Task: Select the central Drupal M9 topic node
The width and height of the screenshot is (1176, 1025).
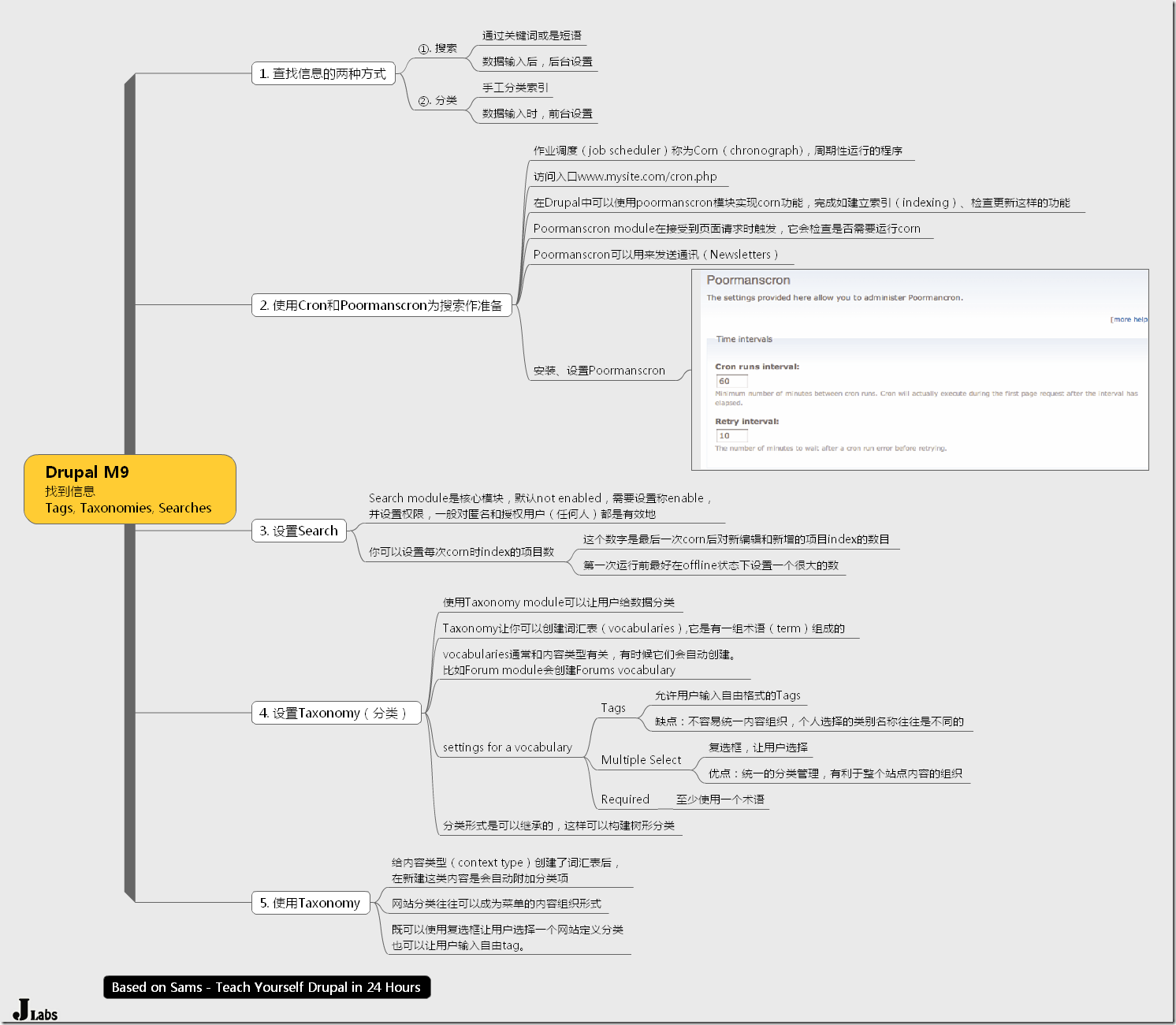Action: [130, 489]
